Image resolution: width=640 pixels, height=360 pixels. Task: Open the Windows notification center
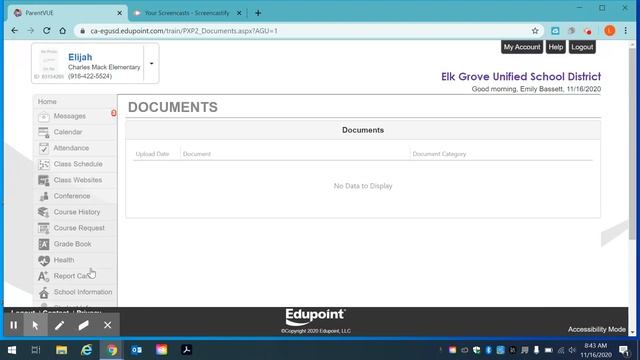[624, 350]
